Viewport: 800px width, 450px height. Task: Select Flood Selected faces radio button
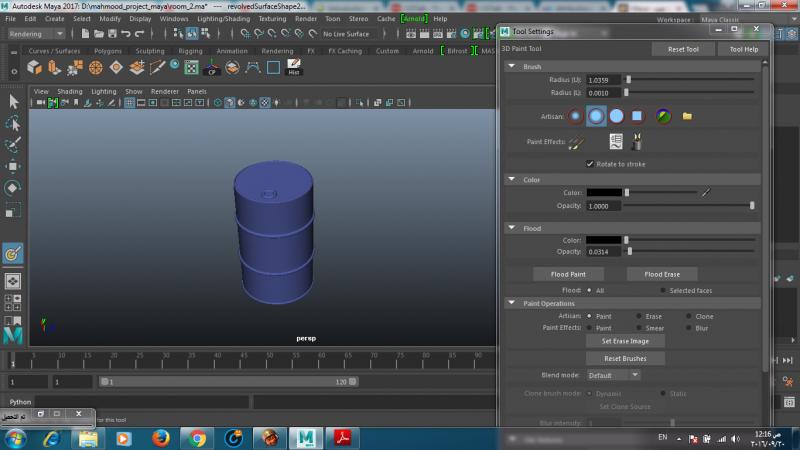[x=663, y=290]
